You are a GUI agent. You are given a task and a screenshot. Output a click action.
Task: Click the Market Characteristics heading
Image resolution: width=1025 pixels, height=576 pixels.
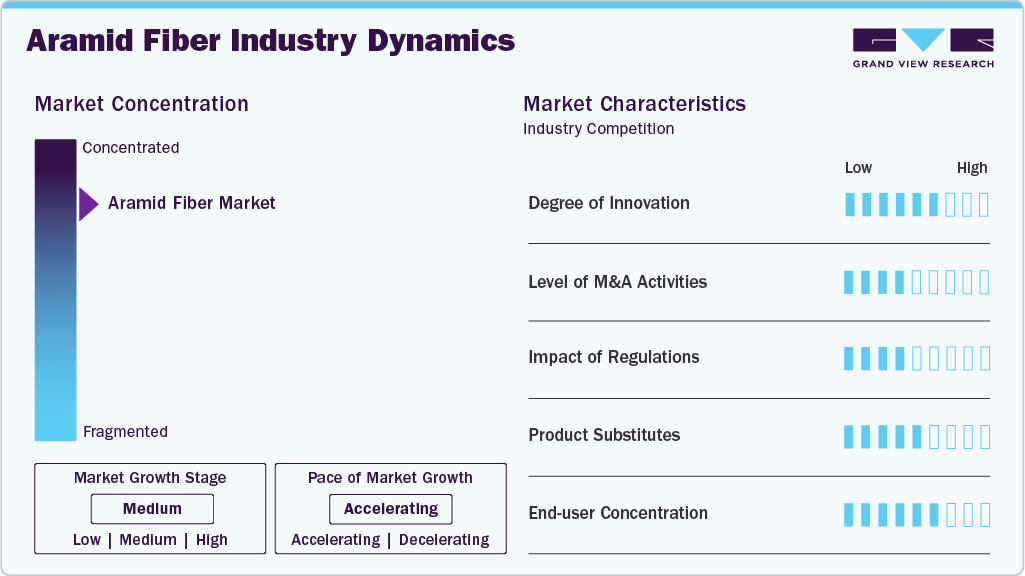coord(634,104)
